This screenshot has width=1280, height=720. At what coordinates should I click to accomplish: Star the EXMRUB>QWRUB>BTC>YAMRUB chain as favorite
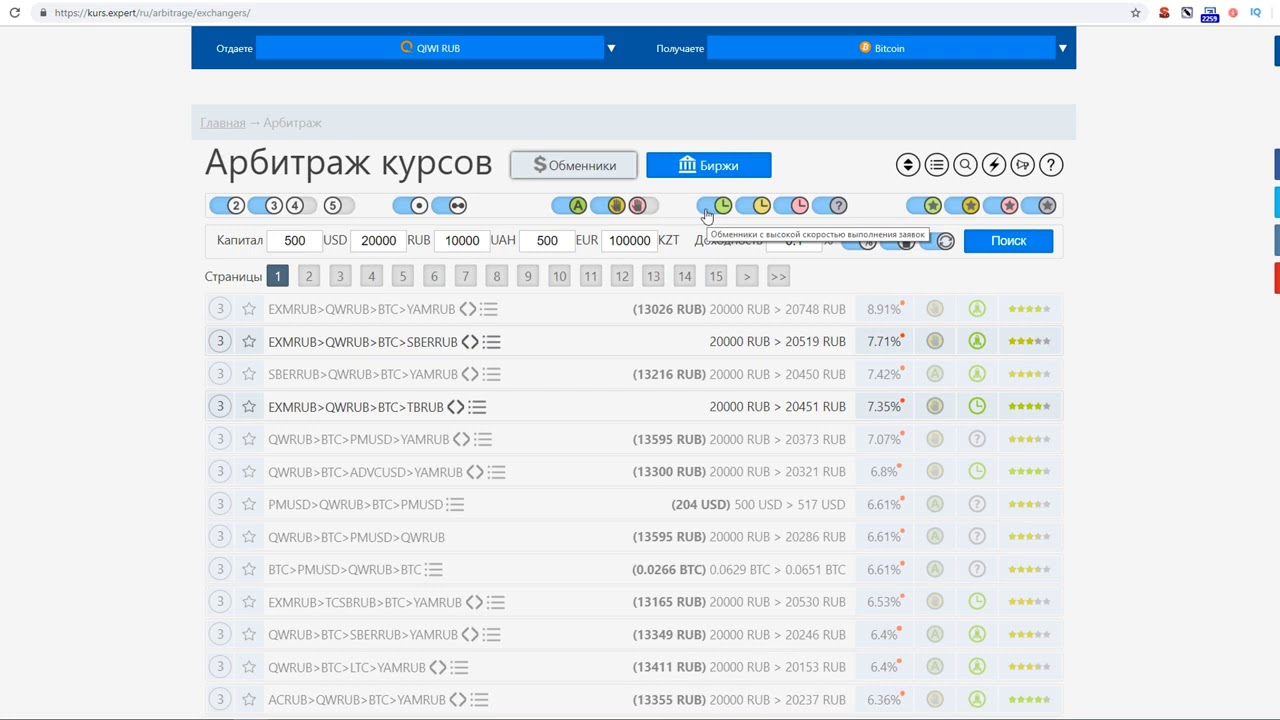pyautogui.click(x=249, y=309)
